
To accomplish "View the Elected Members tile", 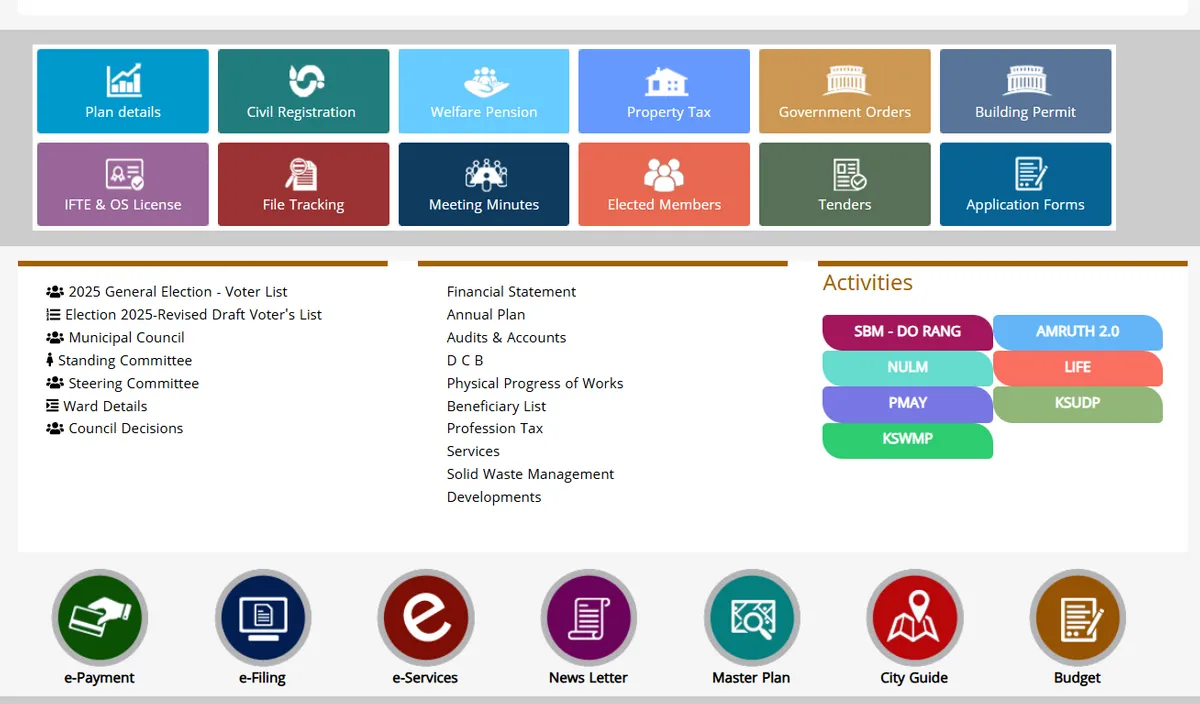I will point(664,184).
